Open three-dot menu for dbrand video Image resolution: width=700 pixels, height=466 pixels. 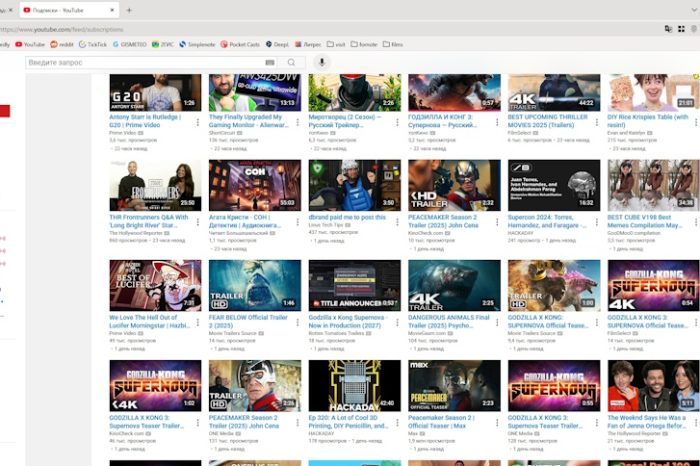(x=397, y=222)
